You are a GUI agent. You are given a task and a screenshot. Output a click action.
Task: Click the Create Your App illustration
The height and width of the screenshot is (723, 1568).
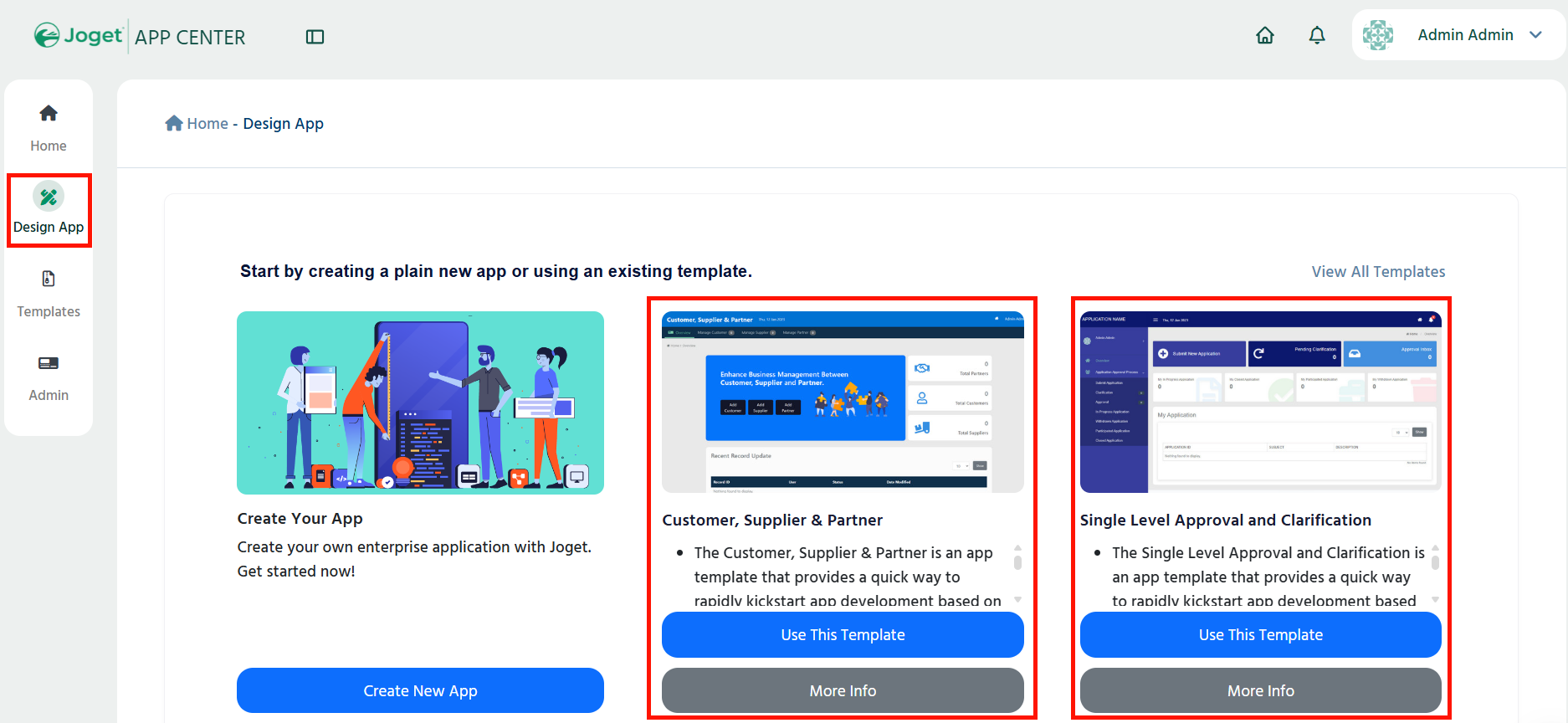[420, 403]
